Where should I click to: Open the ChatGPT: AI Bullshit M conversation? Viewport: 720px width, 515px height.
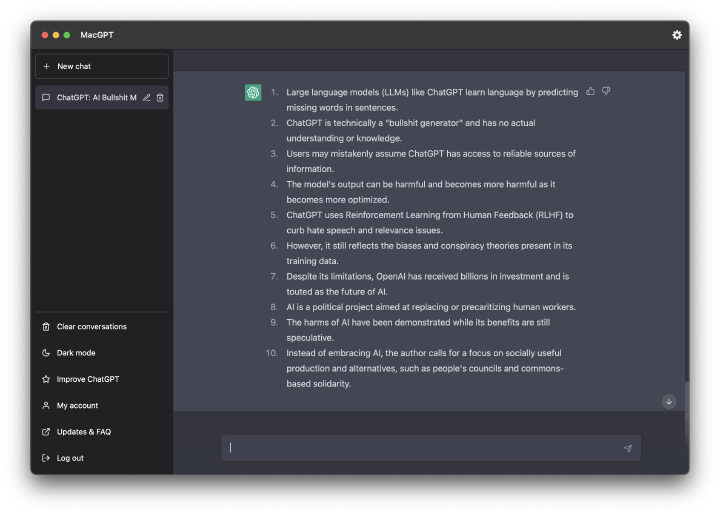(102, 97)
